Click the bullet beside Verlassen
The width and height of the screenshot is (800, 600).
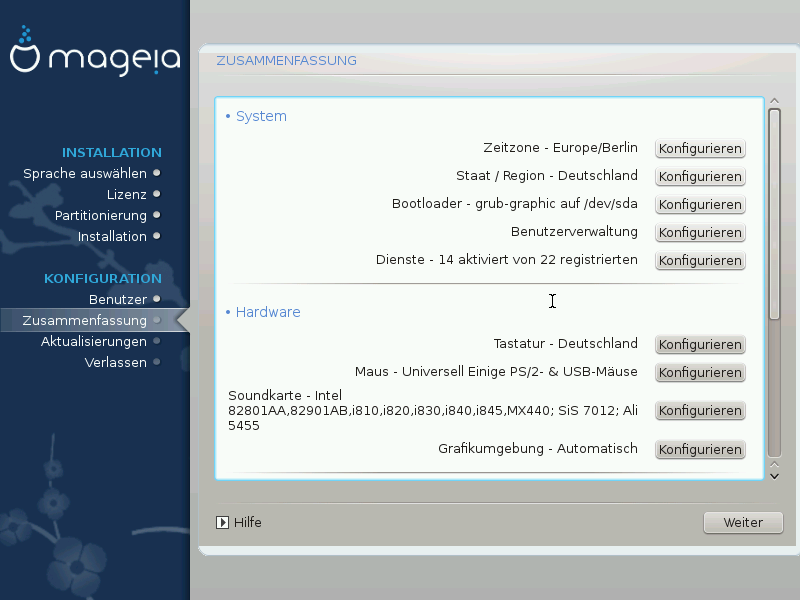click(x=157, y=362)
